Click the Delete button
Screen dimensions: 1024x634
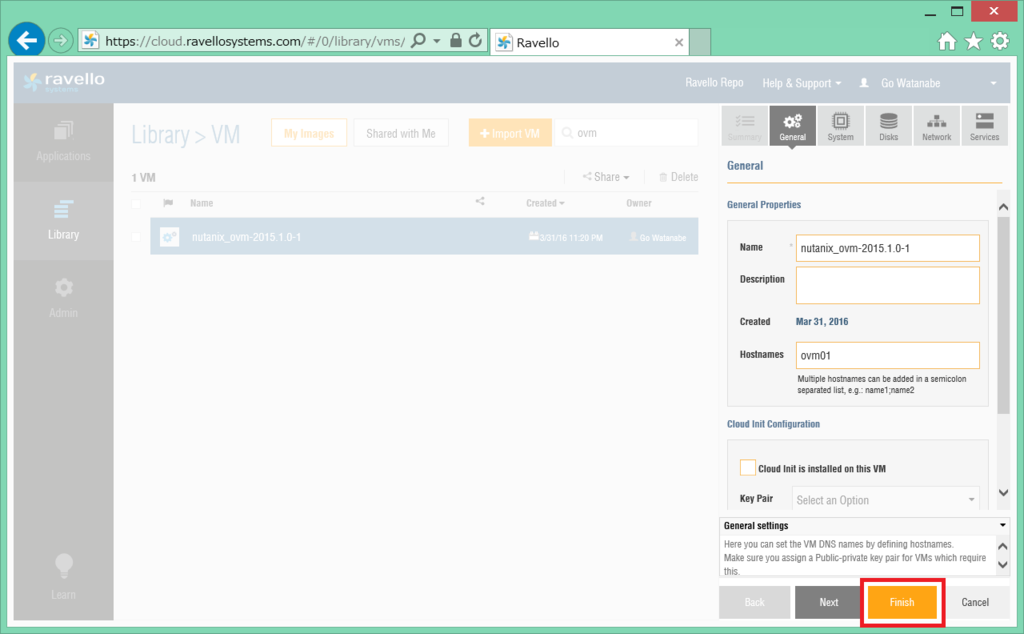click(x=679, y=177)
